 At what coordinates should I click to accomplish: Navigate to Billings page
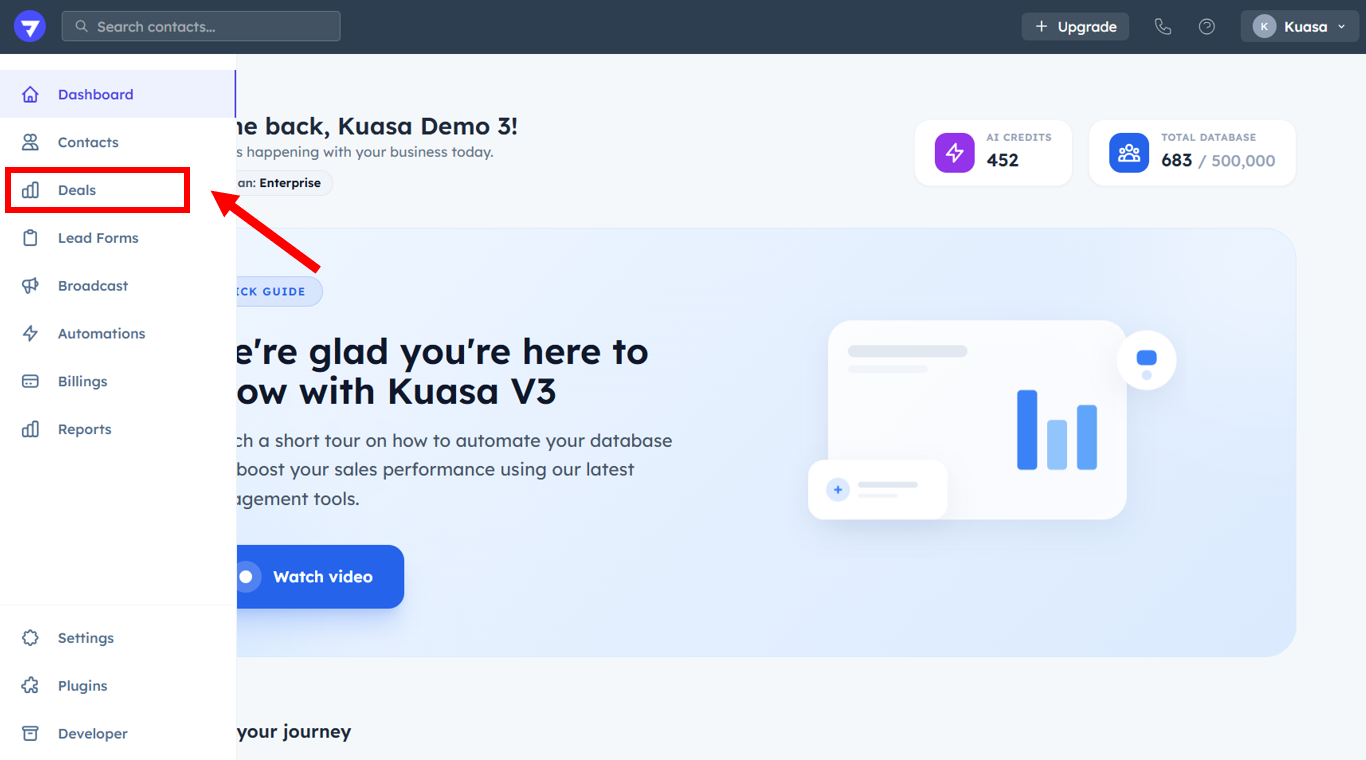tap(82, 381)
